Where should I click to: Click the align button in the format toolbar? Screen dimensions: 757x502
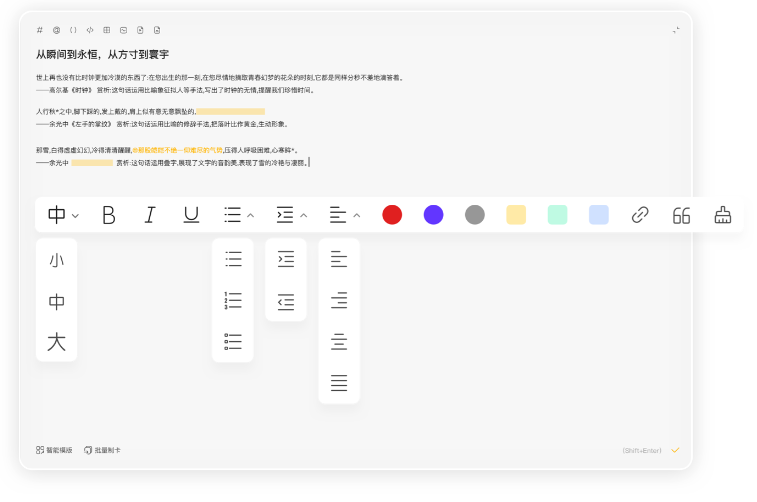[x=338, y=215]
